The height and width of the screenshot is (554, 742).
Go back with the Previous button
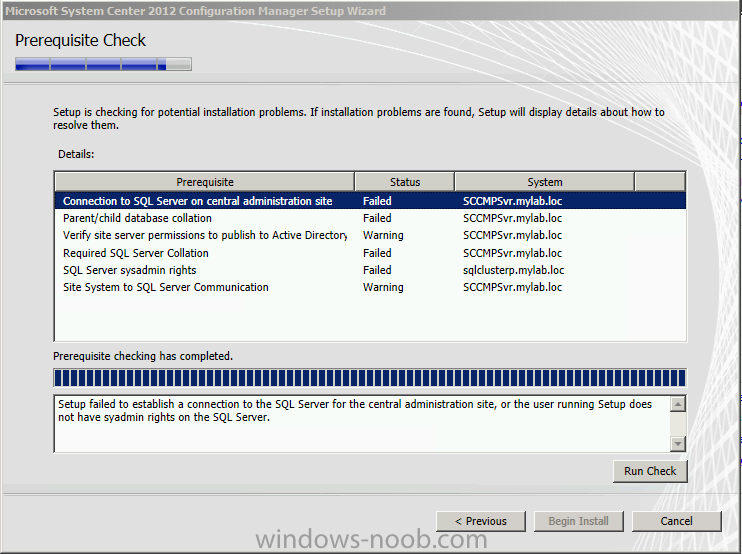click(x=481, y=521)
